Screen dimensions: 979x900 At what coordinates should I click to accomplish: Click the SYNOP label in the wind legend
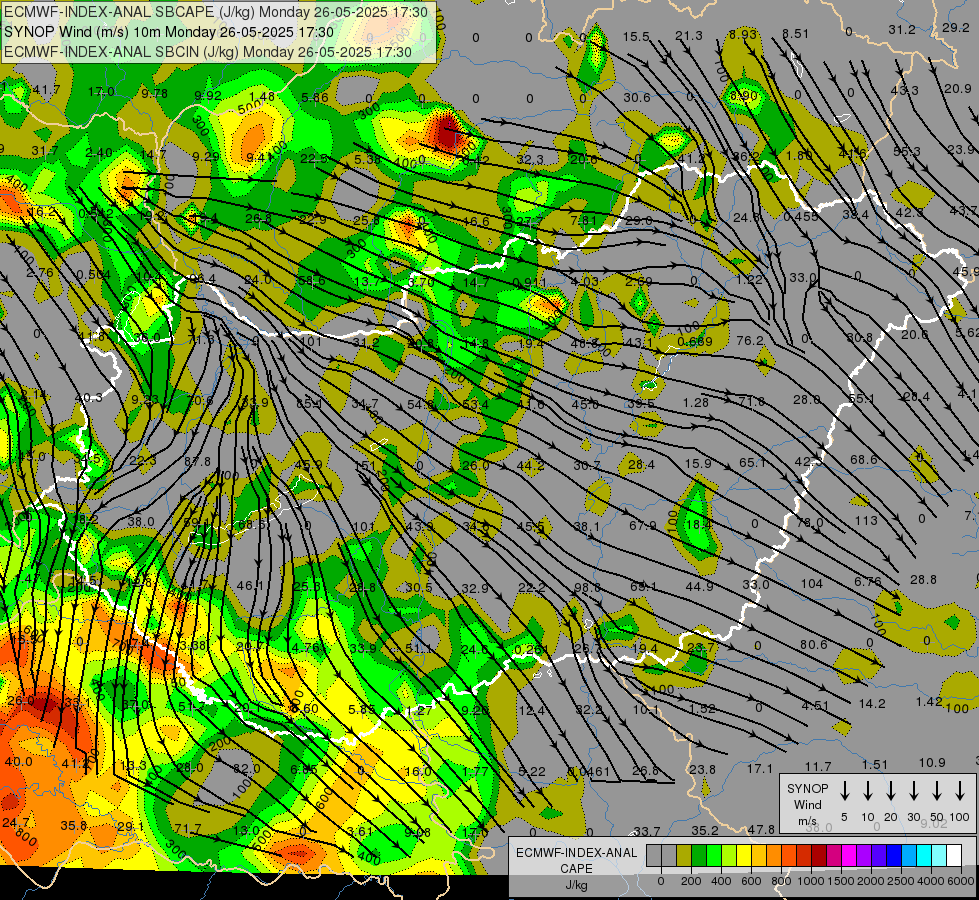click(807, 788)
